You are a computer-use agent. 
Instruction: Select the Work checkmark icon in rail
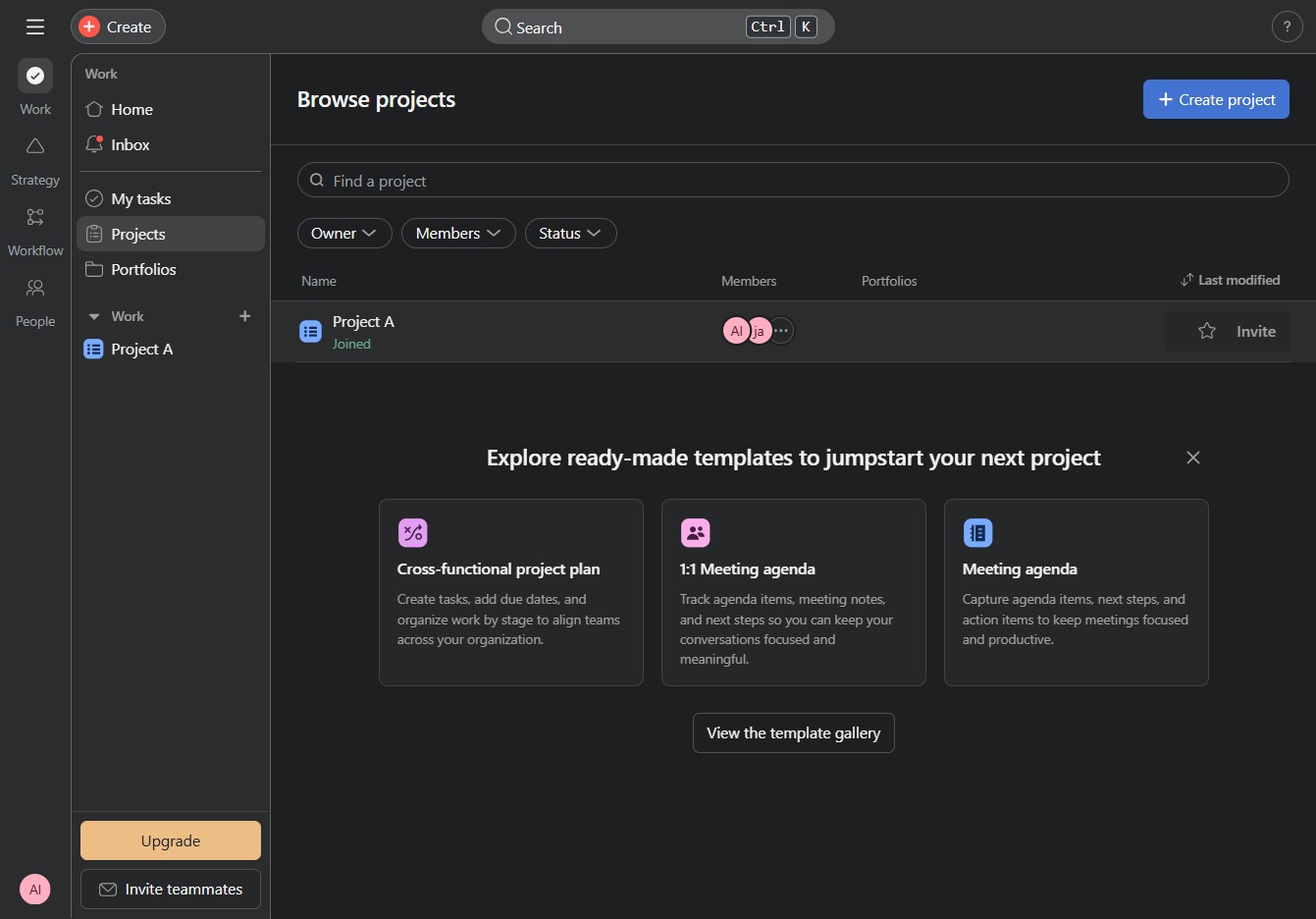click(x=35, y=76)
